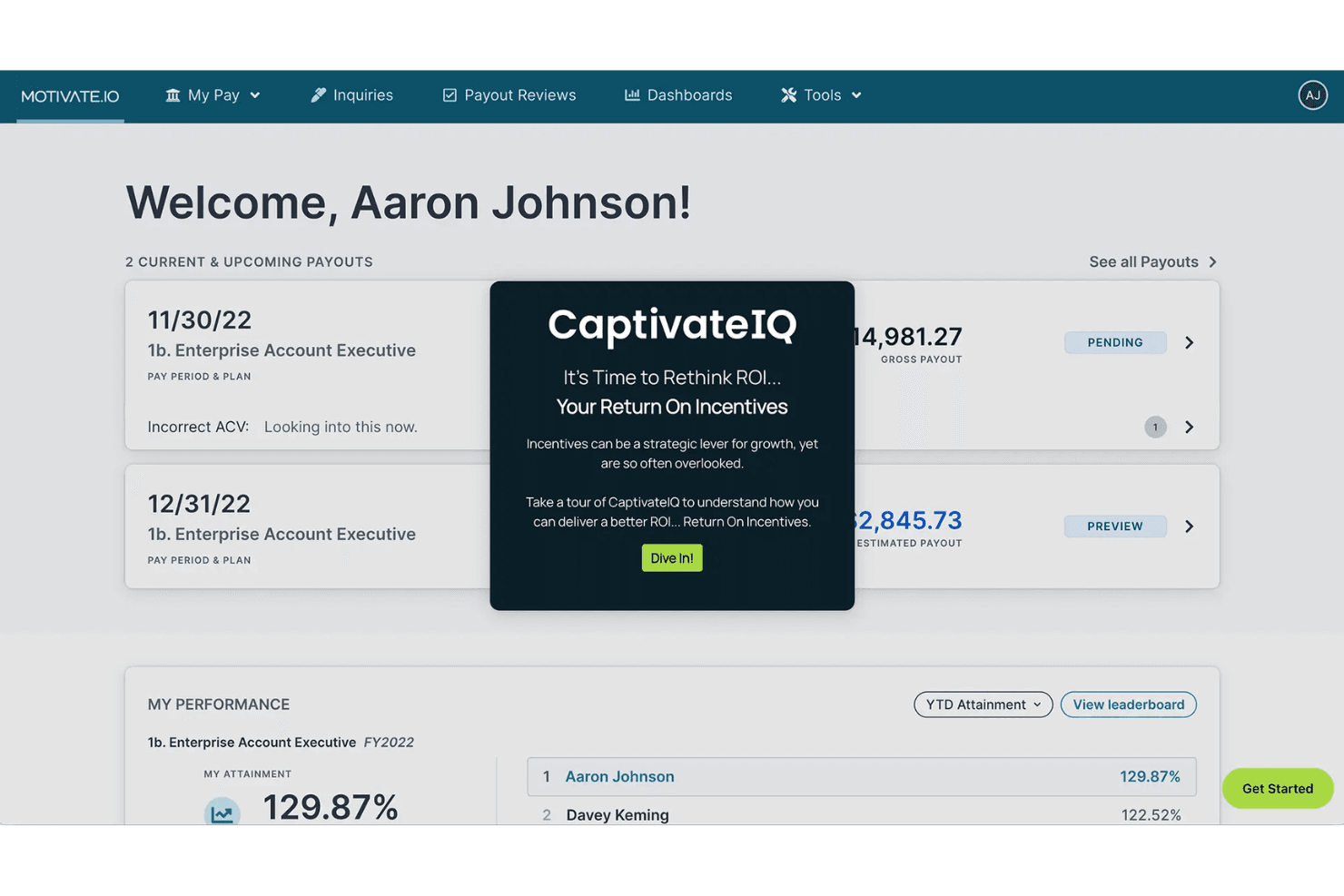Image resolution: width=1344 pixels, height=896 pixels.
Task: Click the Inquiries pencil icon
Action: (318, 94)
